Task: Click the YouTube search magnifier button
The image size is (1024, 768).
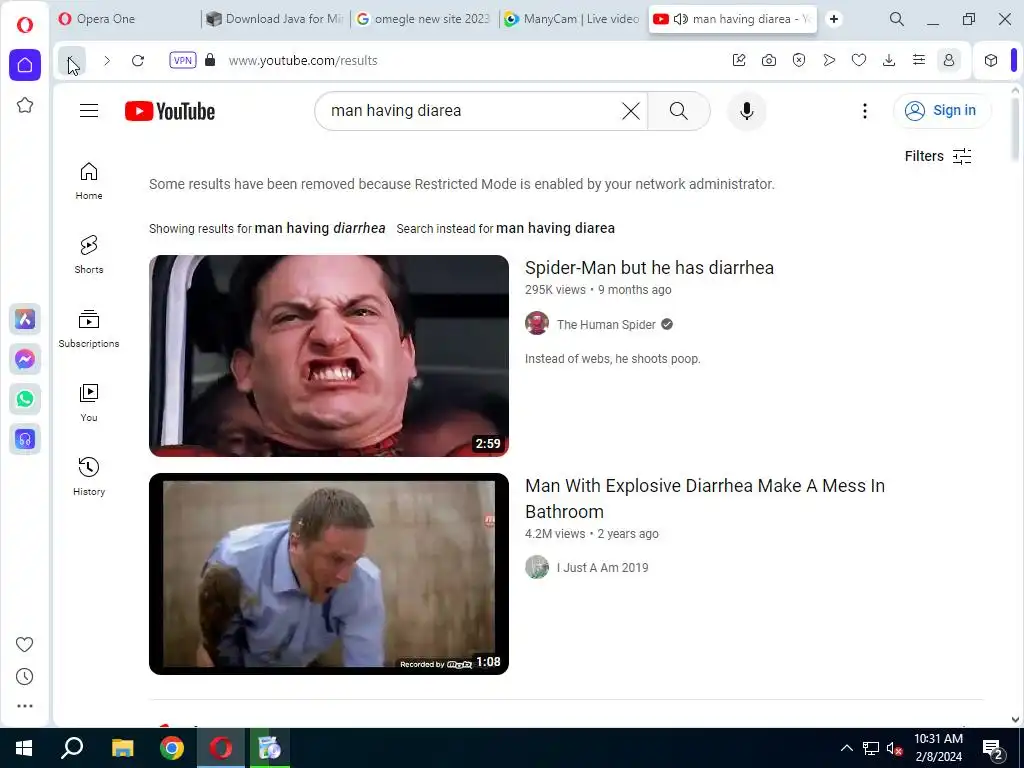Action: coord(679,111)
